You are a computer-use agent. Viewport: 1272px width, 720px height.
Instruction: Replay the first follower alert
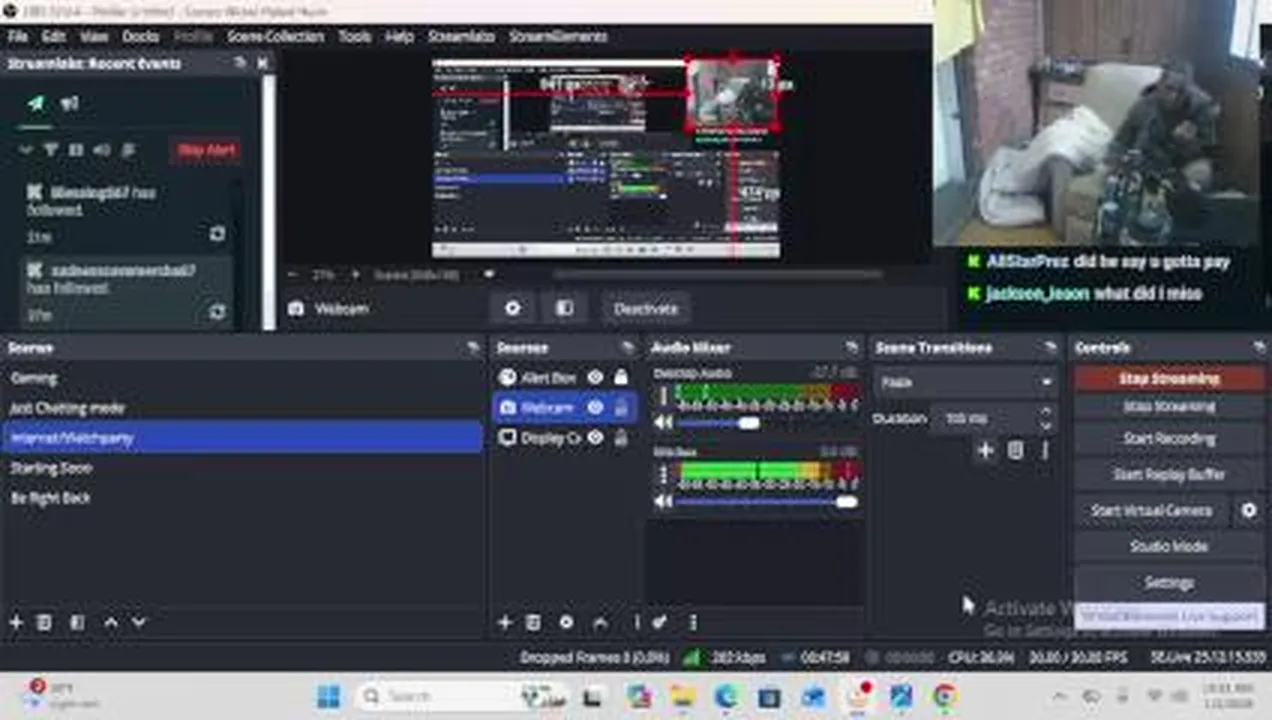pos(217,234)
